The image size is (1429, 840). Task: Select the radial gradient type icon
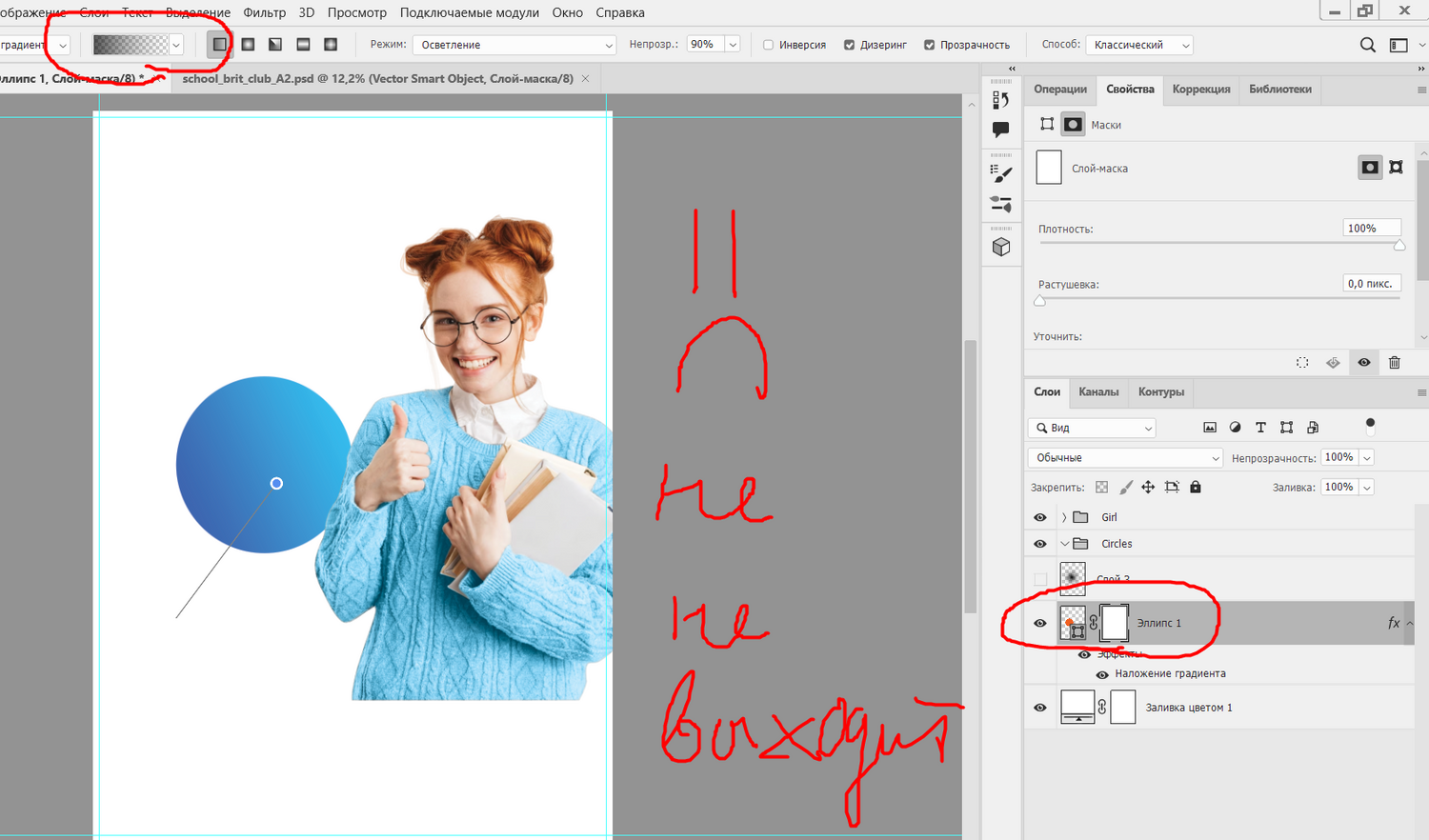click(248, 45)
